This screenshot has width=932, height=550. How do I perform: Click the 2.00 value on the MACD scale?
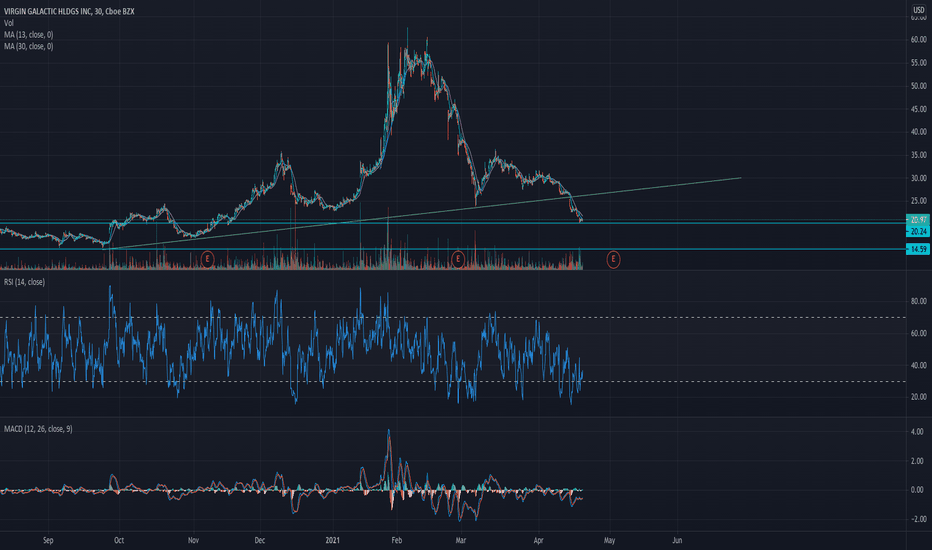pos(918,461)
